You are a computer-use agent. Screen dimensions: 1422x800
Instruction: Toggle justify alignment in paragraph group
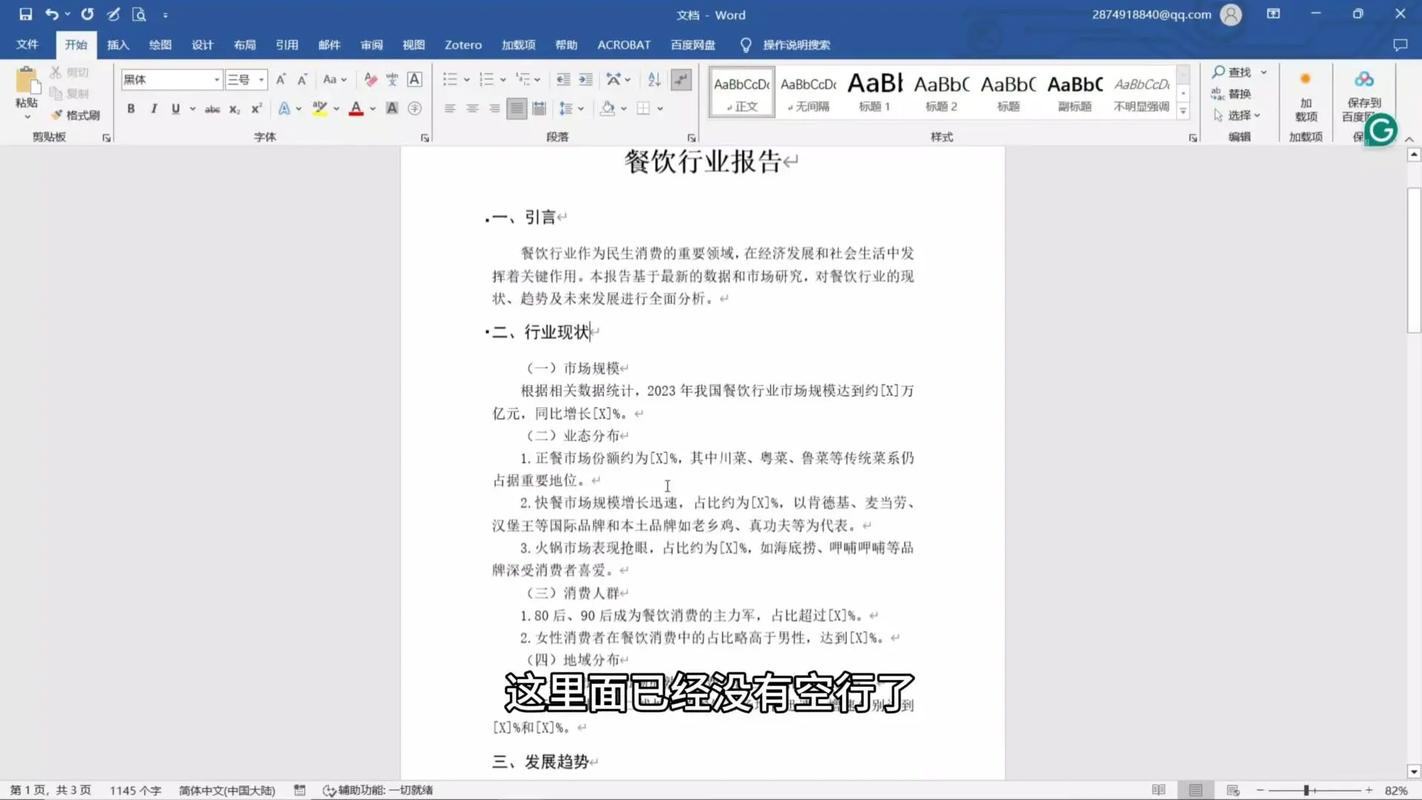coord(516,108)
